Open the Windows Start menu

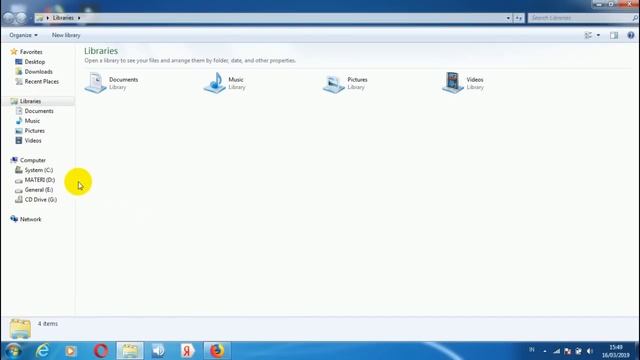click(13, 351)
